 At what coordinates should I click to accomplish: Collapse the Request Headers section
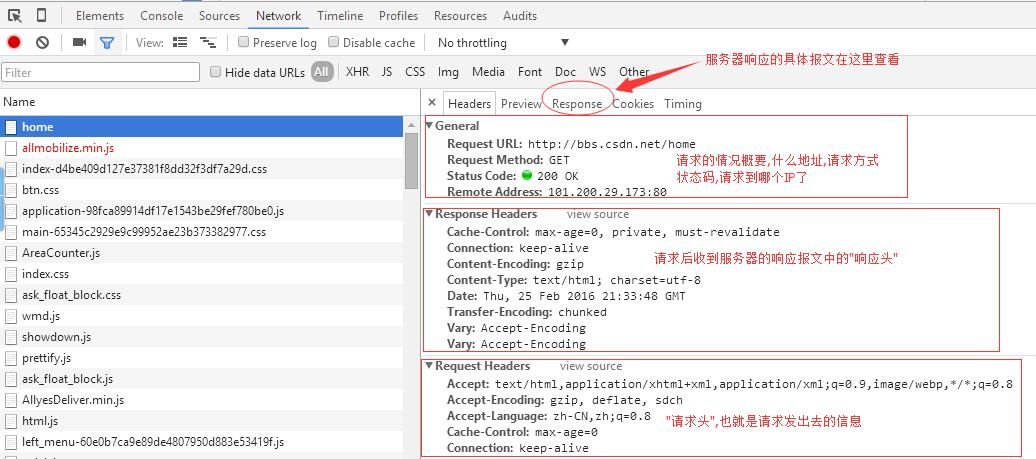point(429,366)
